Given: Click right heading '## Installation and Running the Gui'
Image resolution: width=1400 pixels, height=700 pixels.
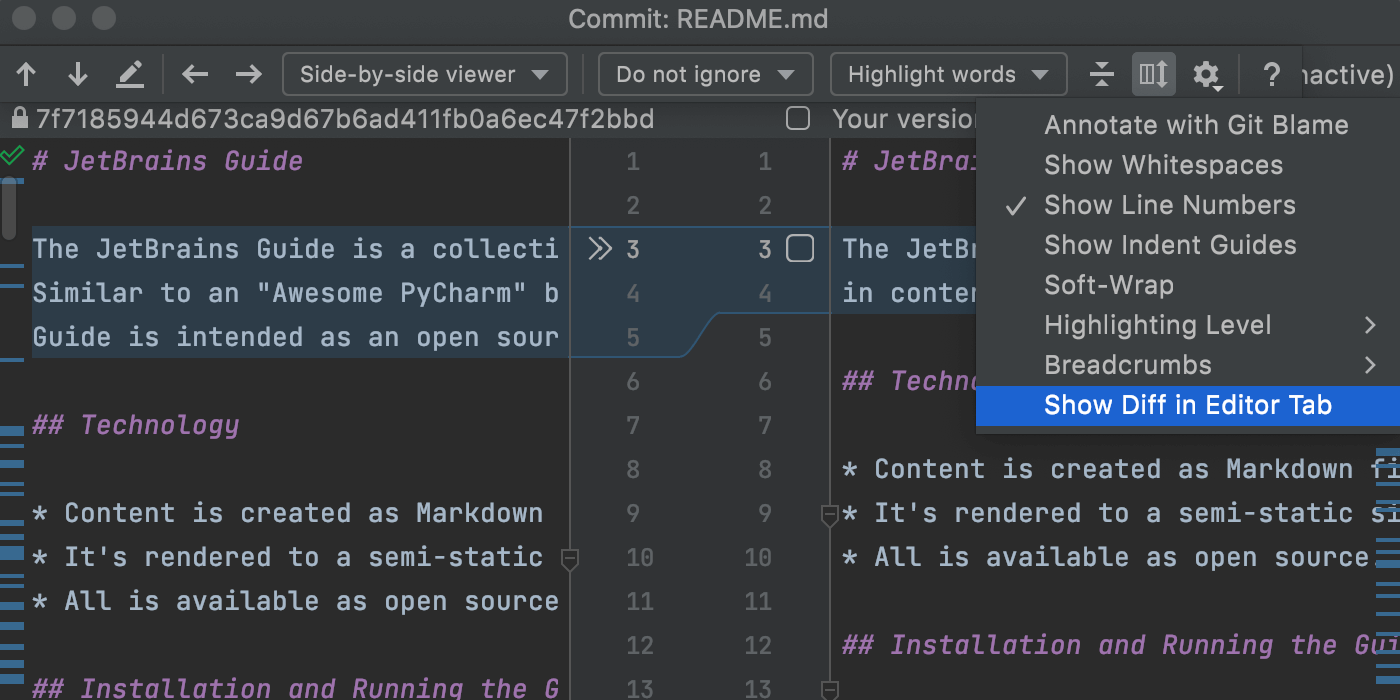Looking at the screenshot, I should click(x=1121, y=645).
